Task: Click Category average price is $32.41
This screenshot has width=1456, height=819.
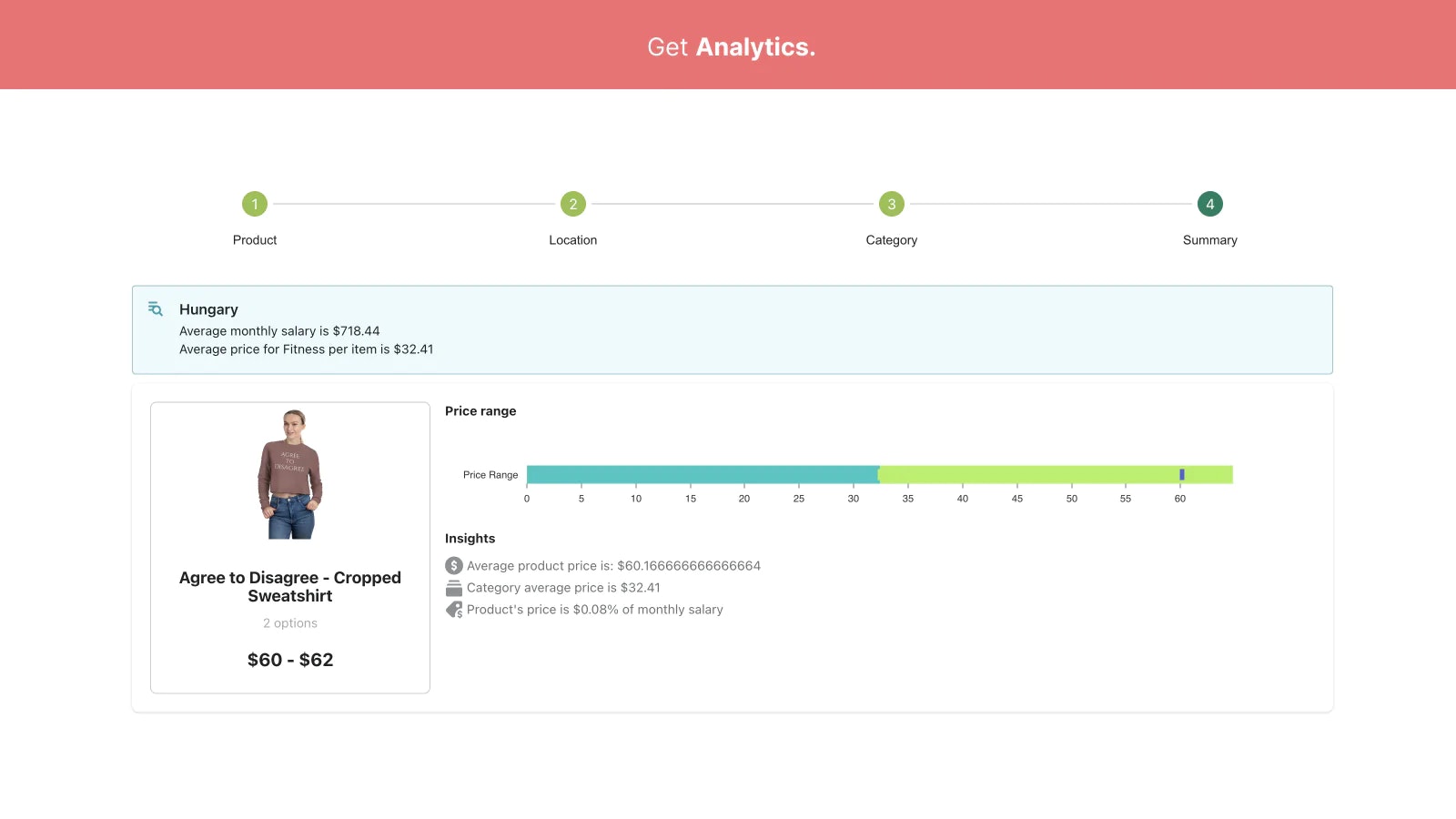Action: pos(563,588)
